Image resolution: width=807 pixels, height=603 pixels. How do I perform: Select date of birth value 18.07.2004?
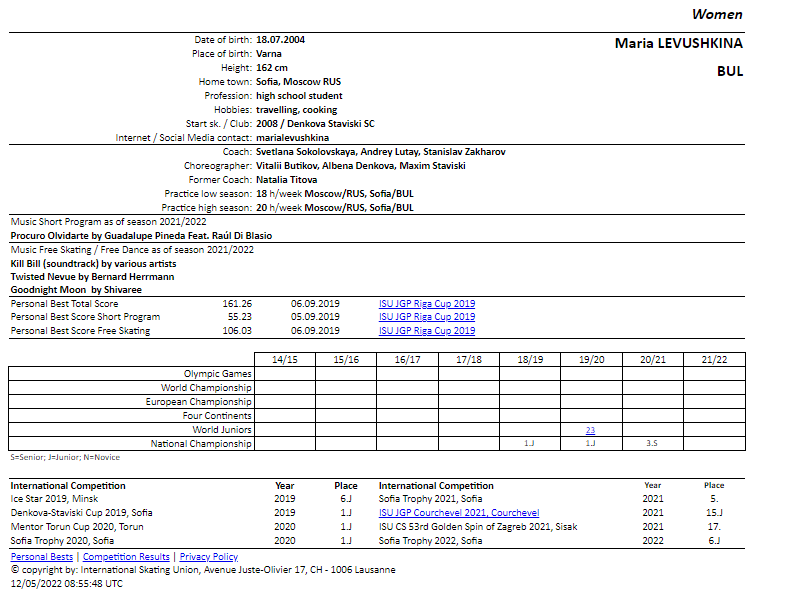click(281, 40)
